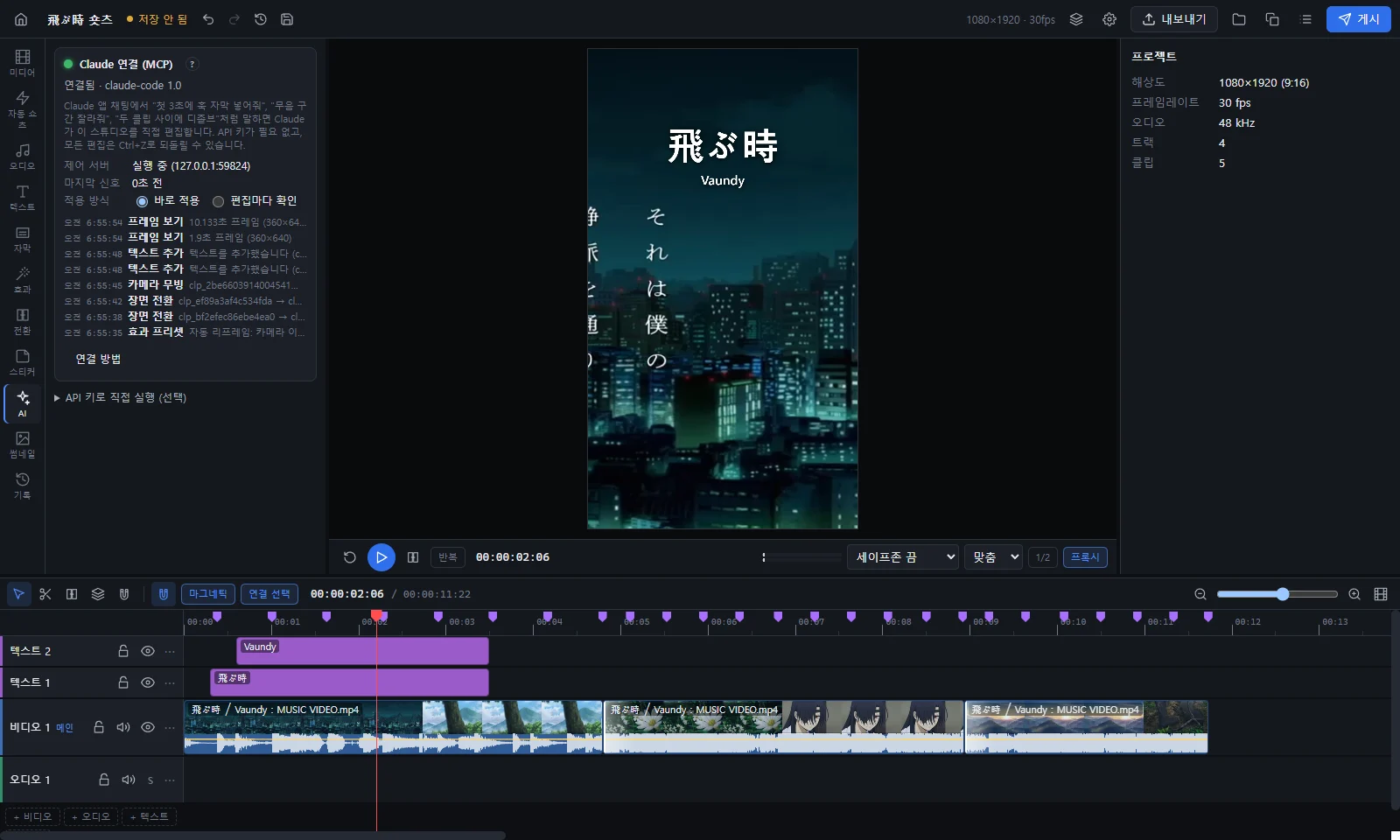Image resolution: width=1400 pixels, height=840 pixels.
Task: Open project settings gear icon
Action: (1109, 19)
